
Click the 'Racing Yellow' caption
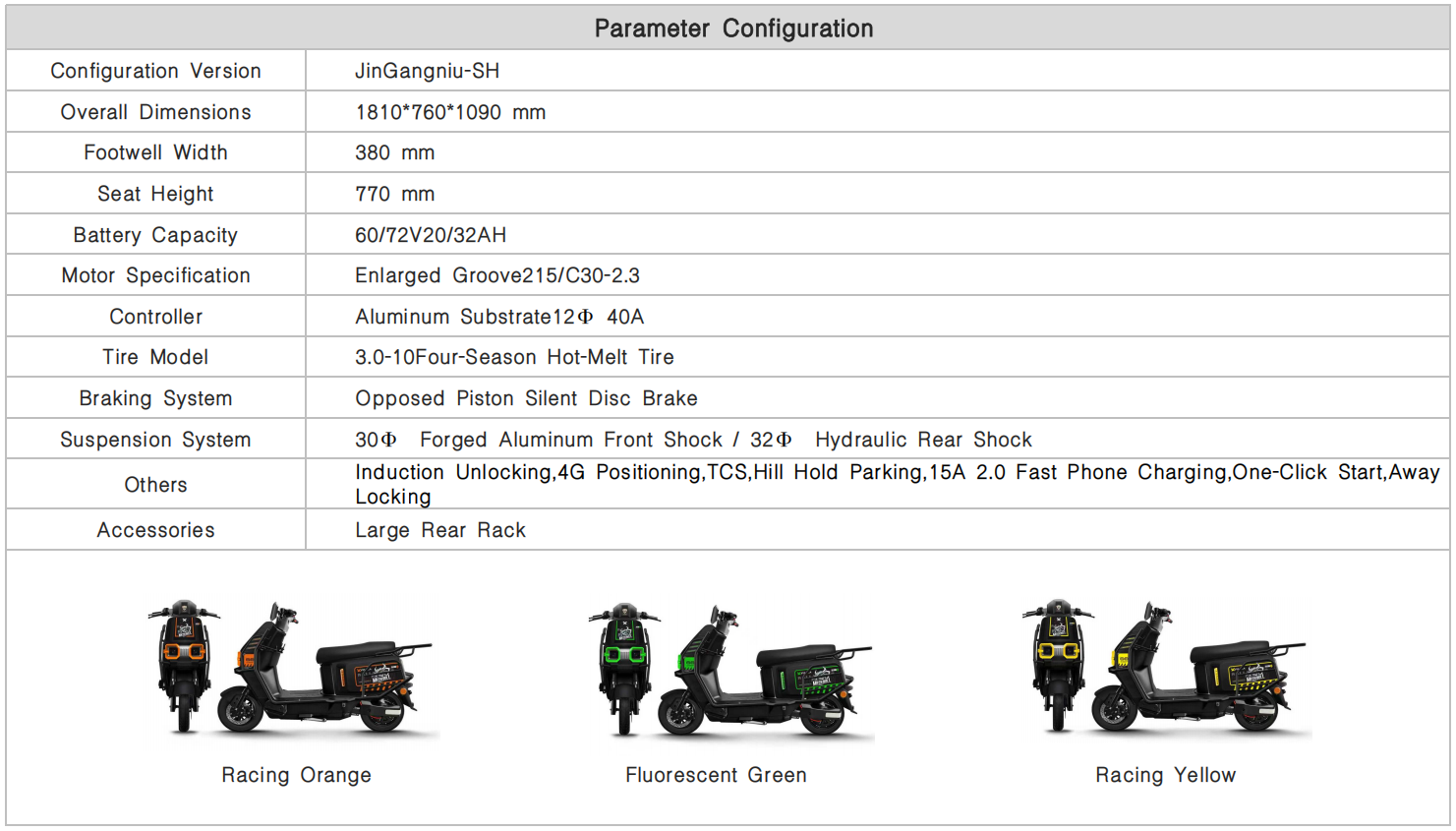click(1166, 775)
